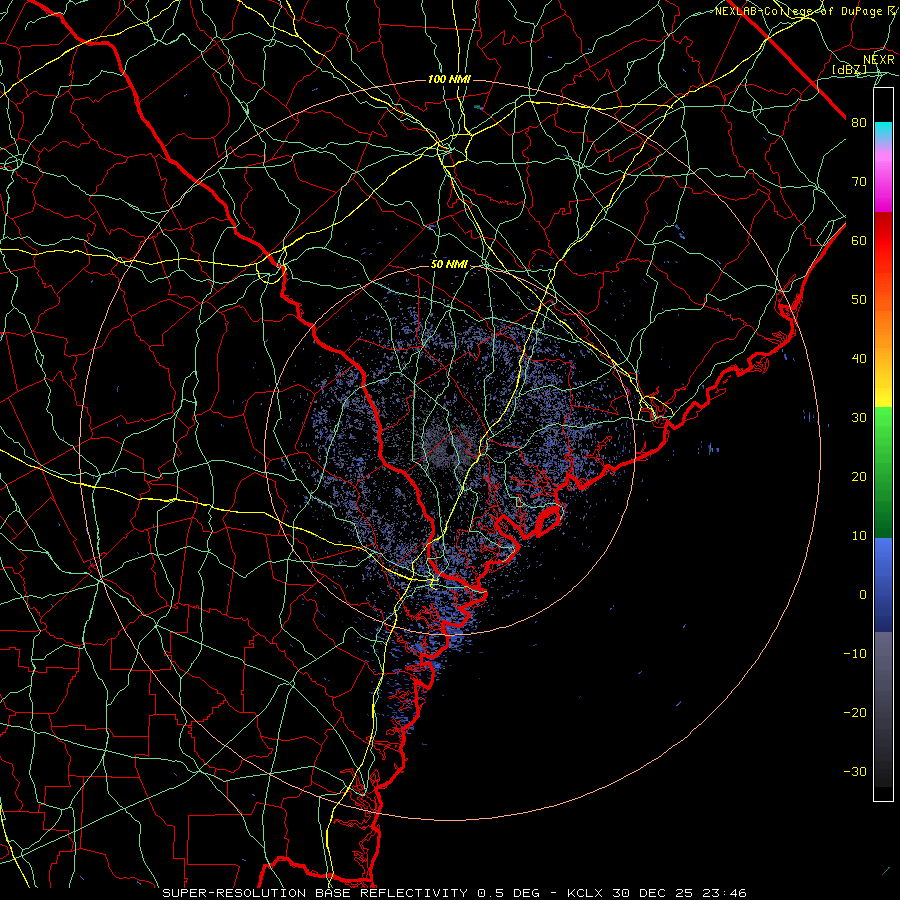Viewport: 900px width, 900px height.
Task: Select the 60 dBZ scale value
Action: tap(859, 240)
